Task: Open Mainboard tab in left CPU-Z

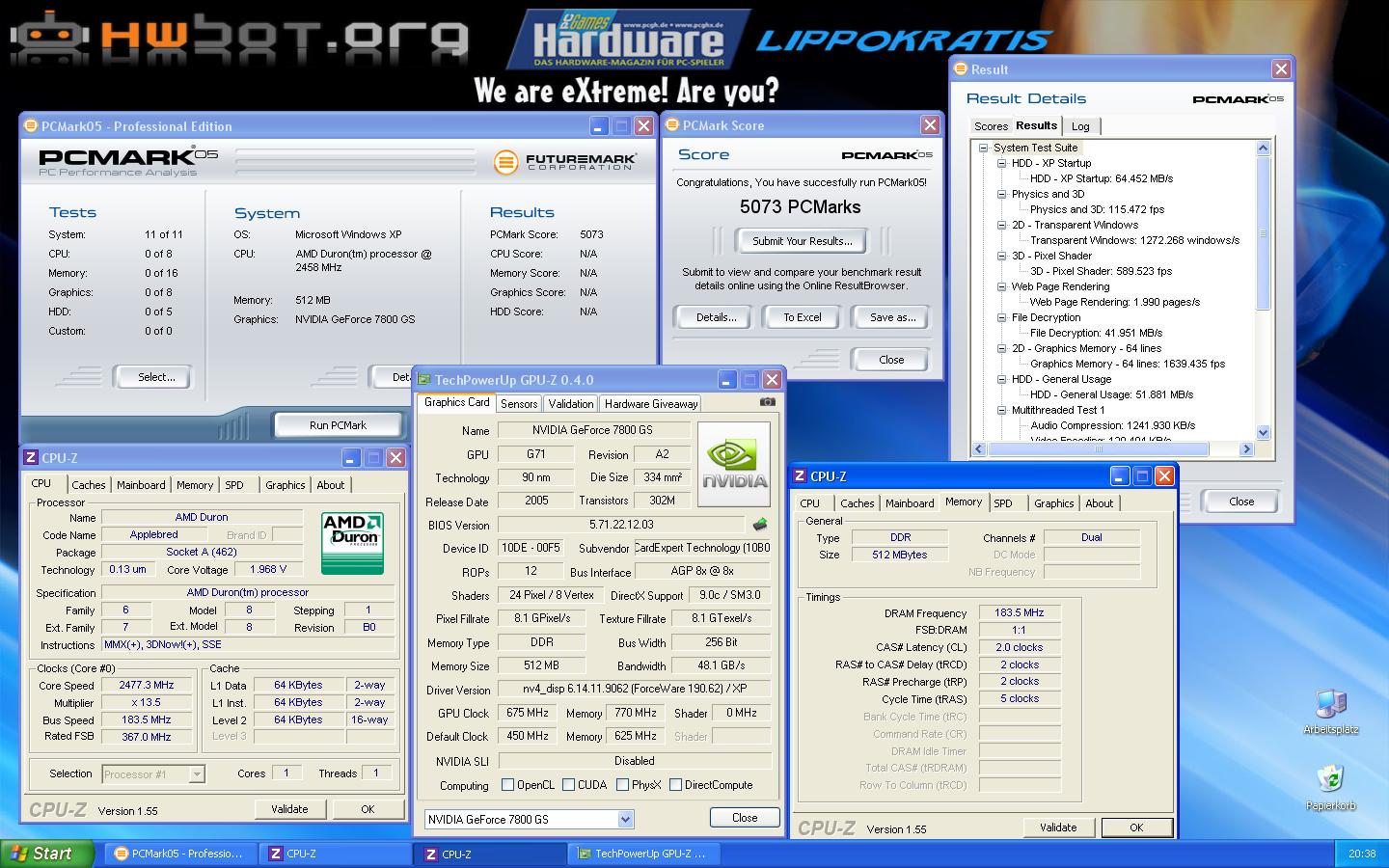Action: [141, 485]
